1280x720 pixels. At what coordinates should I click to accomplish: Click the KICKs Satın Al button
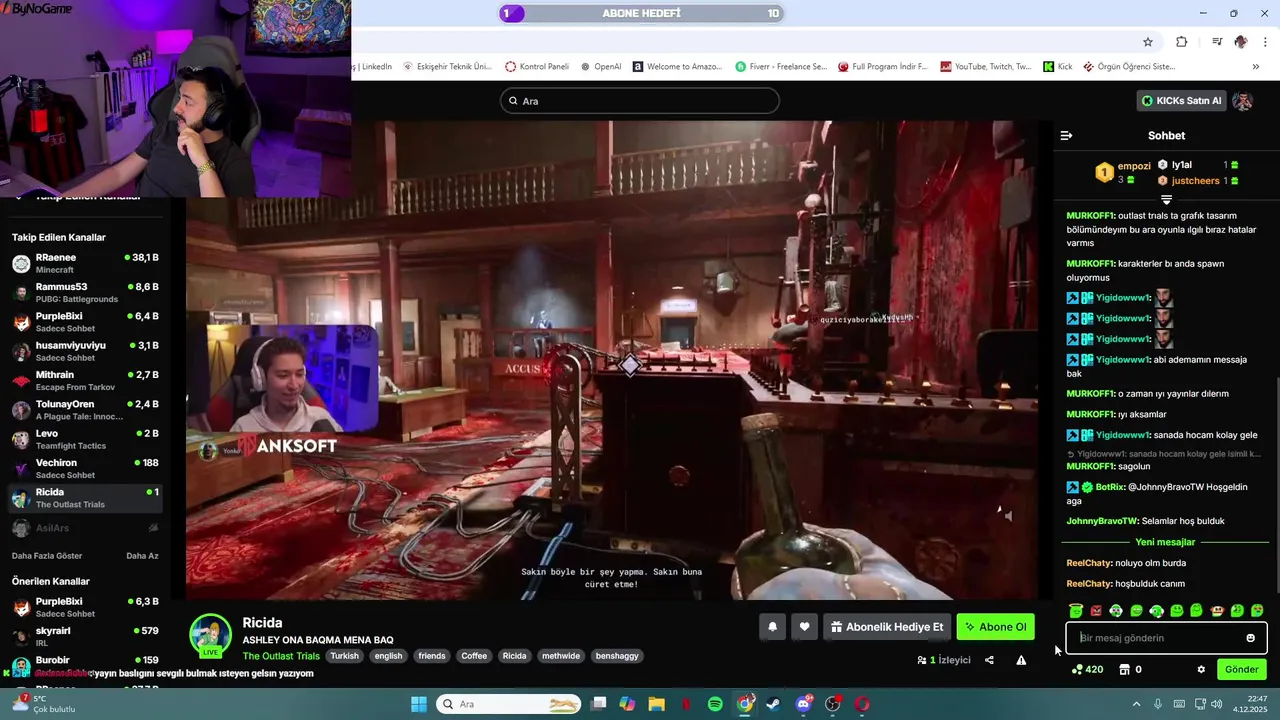pos(1181,101)
